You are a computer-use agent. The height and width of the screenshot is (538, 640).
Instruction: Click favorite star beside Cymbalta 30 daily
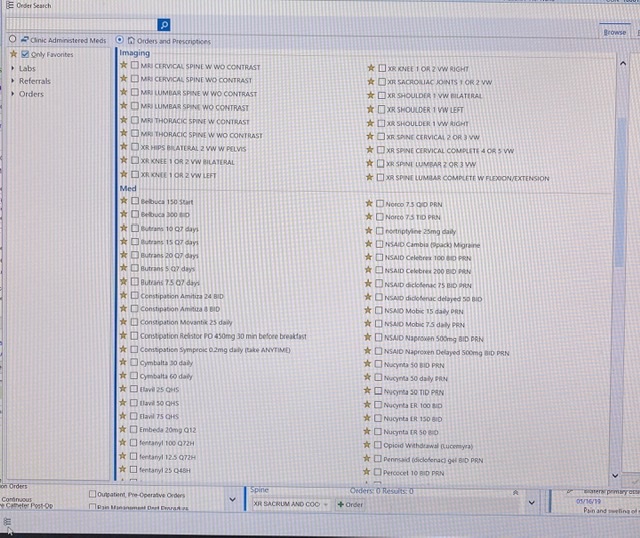pyautogui.click(x=123, y=362)
